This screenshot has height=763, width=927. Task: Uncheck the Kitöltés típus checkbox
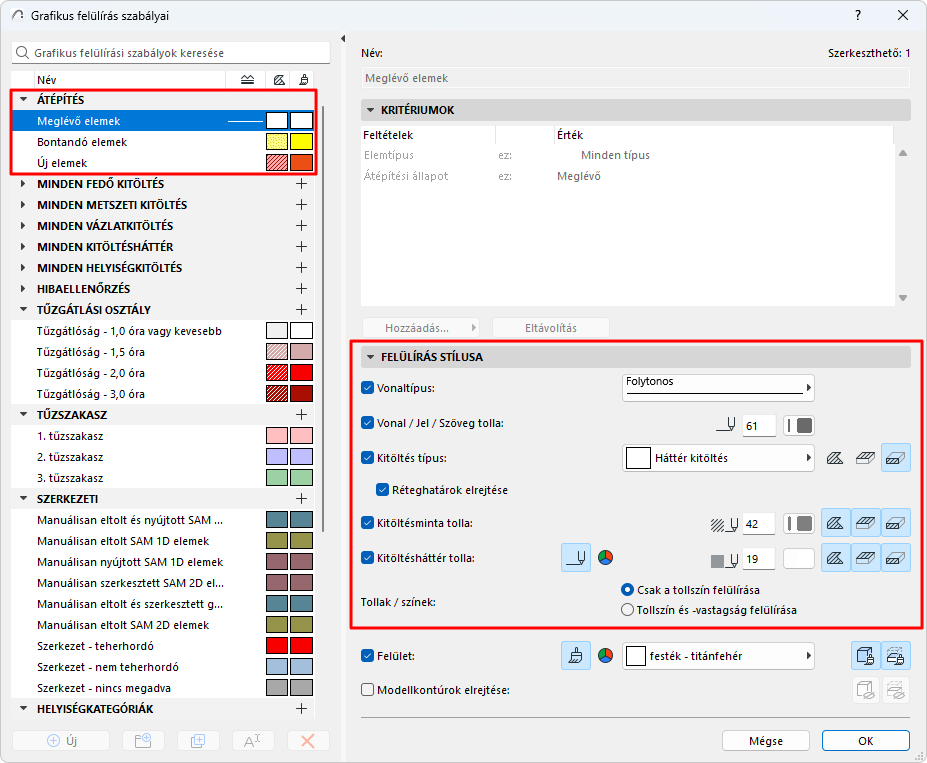pos(367,457)
